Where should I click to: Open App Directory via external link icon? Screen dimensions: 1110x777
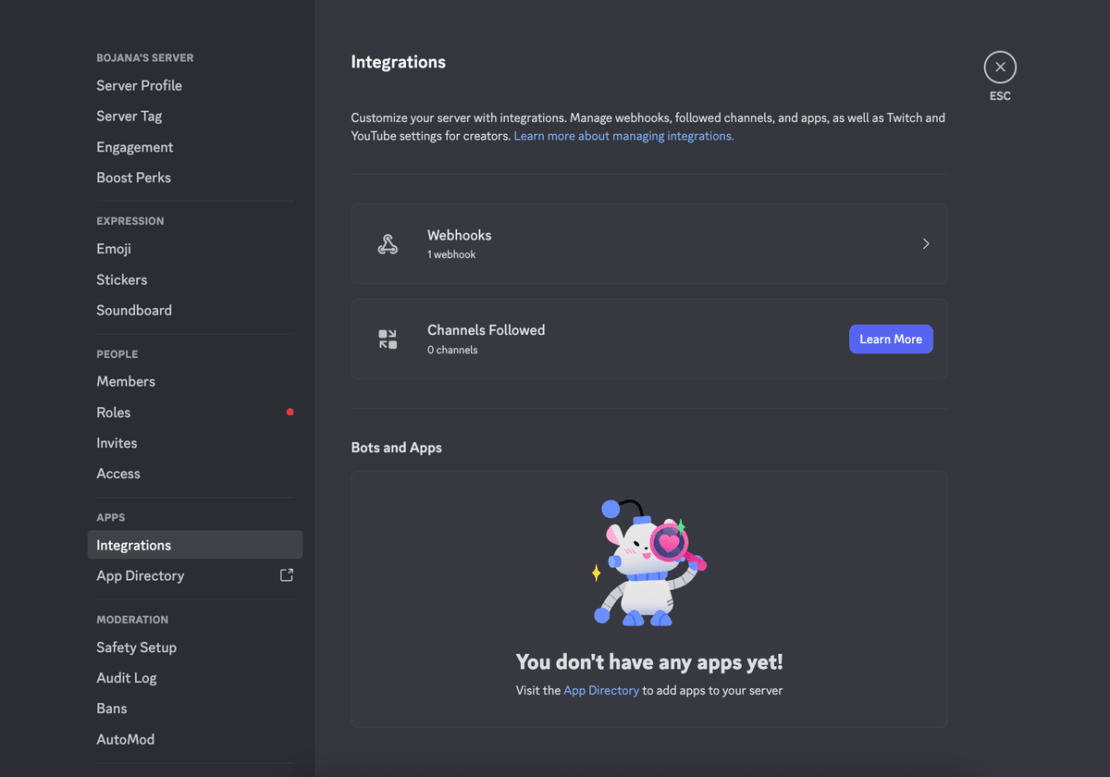click(x=287, y=575)
